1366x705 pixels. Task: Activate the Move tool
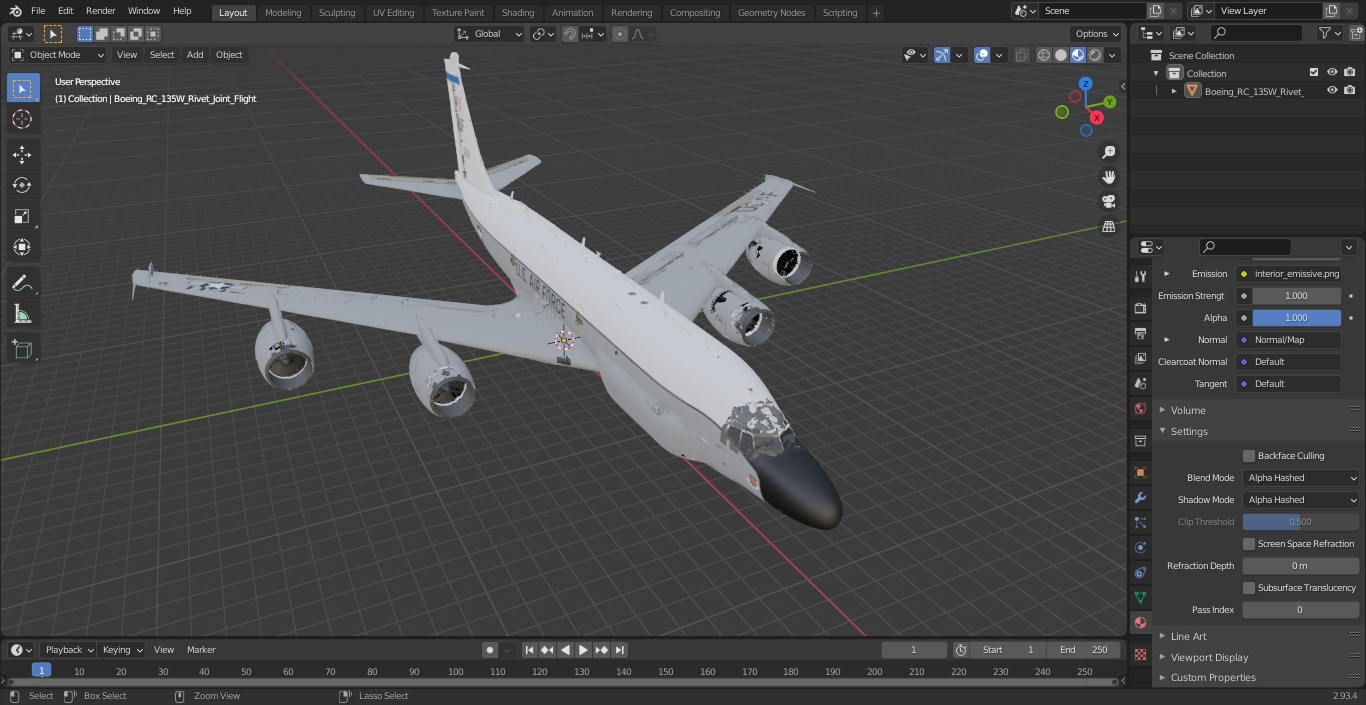tap(22, 154)
